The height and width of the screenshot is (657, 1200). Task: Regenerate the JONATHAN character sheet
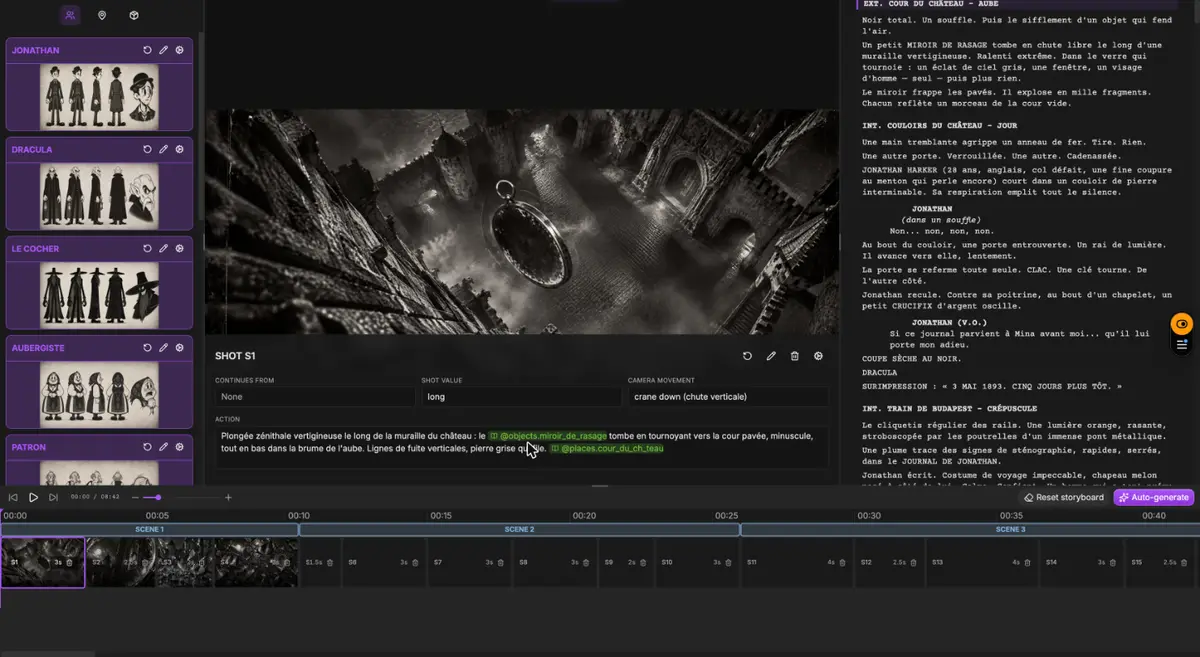147,50
